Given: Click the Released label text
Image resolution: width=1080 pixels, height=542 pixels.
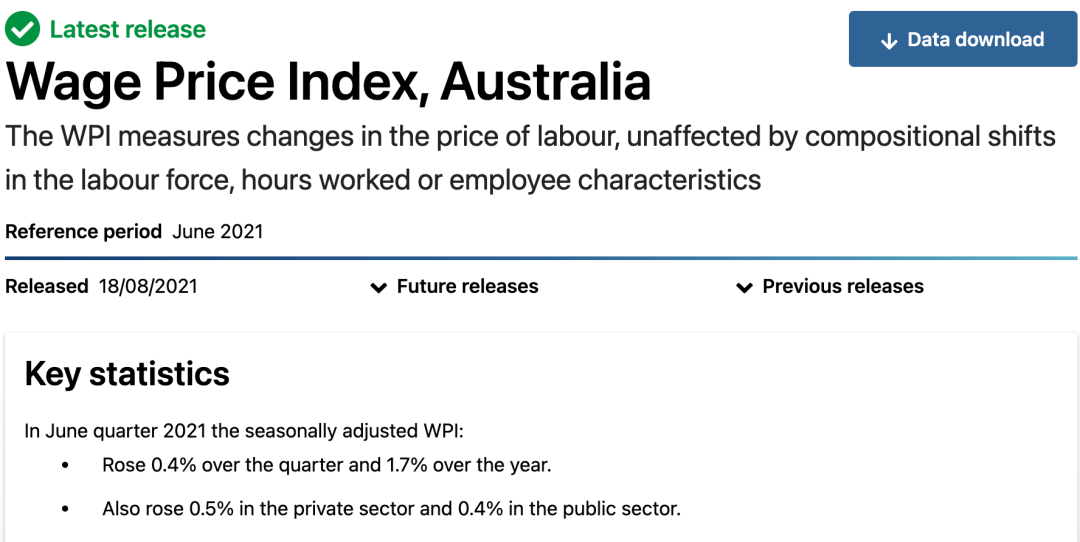Looking at the screenshot, I should (47, 286).
